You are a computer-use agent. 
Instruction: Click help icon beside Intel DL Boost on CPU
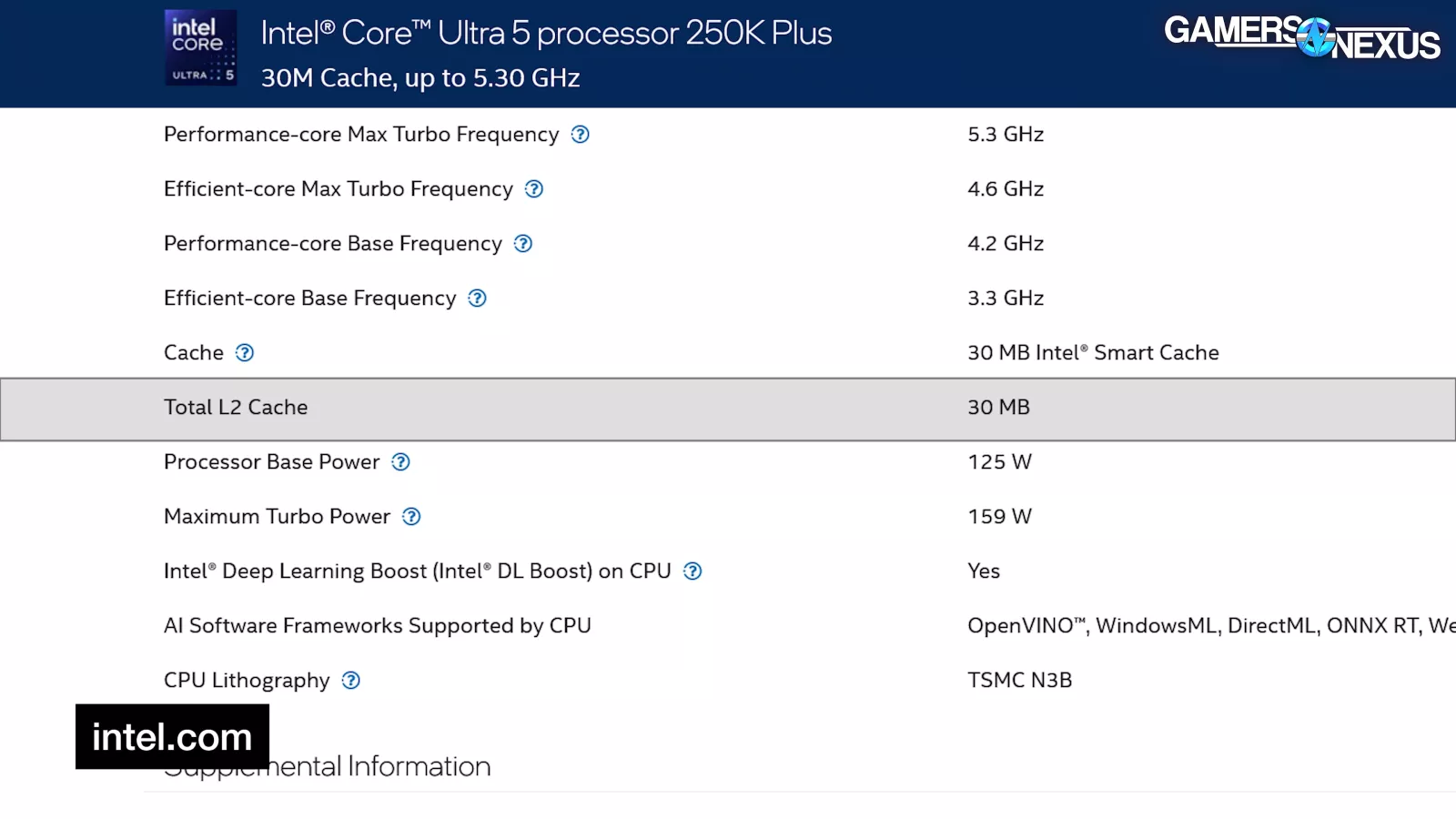(x=693, y=571)
